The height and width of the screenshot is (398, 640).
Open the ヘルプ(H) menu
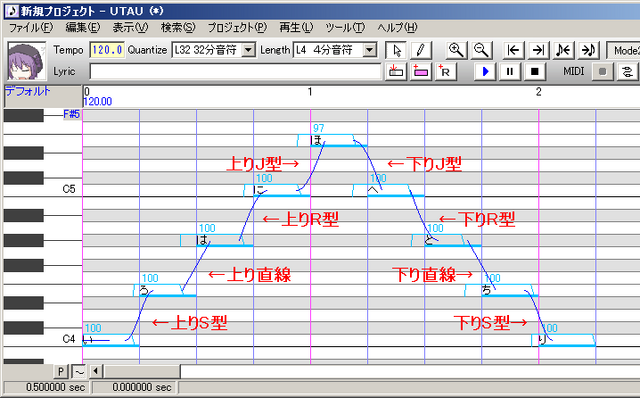[397, 28]
